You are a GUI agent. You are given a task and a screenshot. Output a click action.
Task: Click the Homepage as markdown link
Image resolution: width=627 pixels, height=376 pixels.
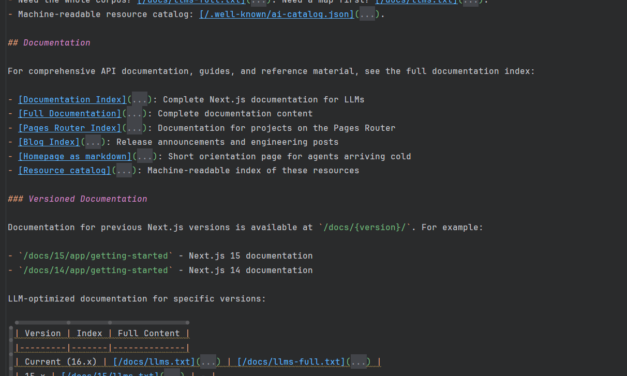75,156
